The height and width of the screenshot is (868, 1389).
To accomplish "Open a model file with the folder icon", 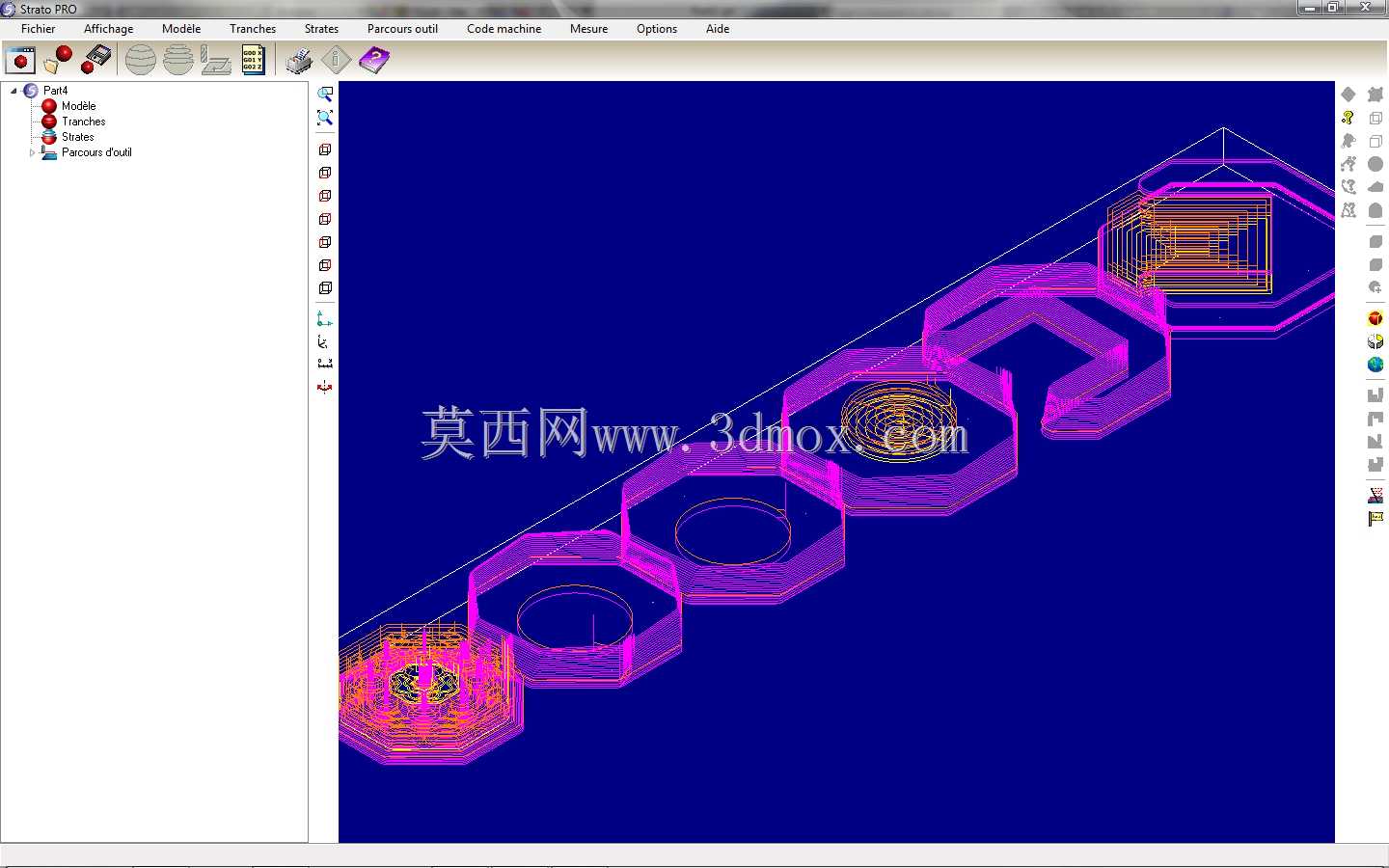I will click(58, 60).
